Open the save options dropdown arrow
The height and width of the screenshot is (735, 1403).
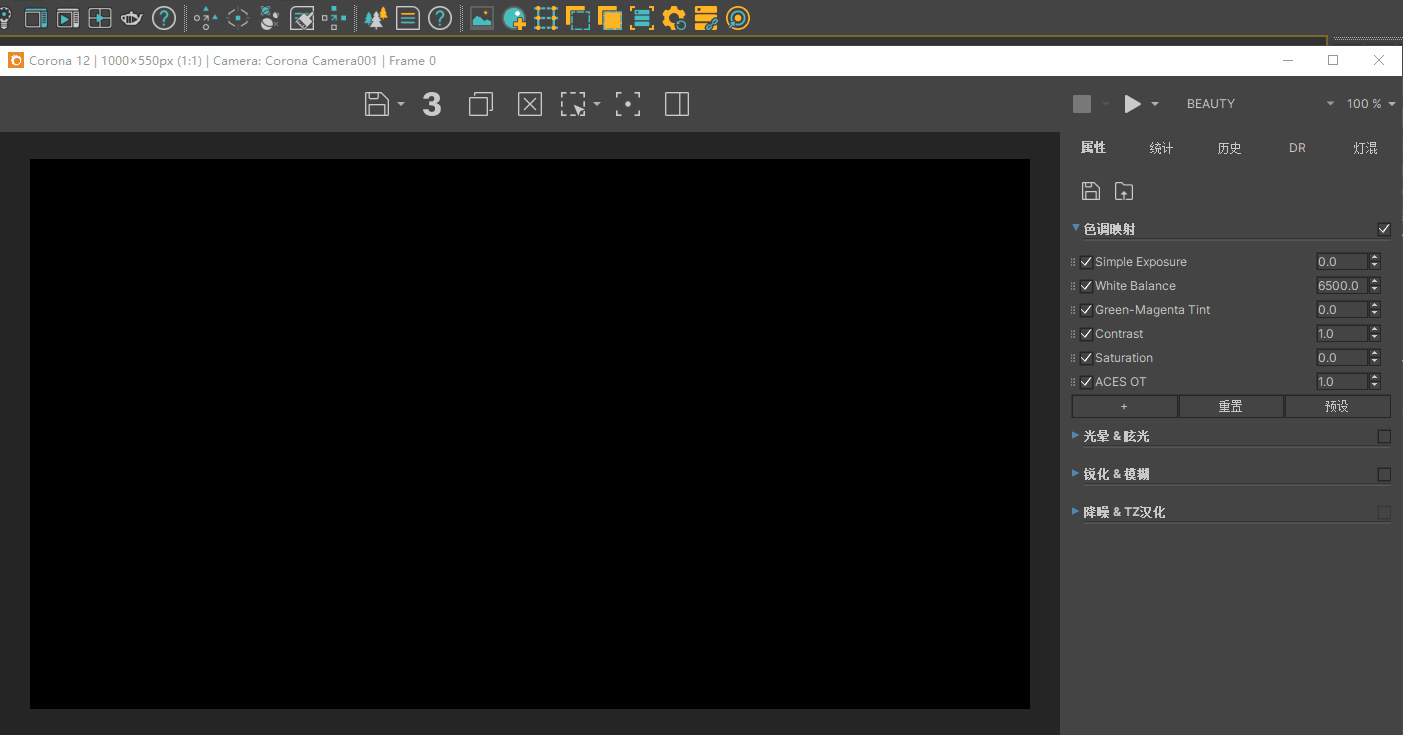point(400,104)
